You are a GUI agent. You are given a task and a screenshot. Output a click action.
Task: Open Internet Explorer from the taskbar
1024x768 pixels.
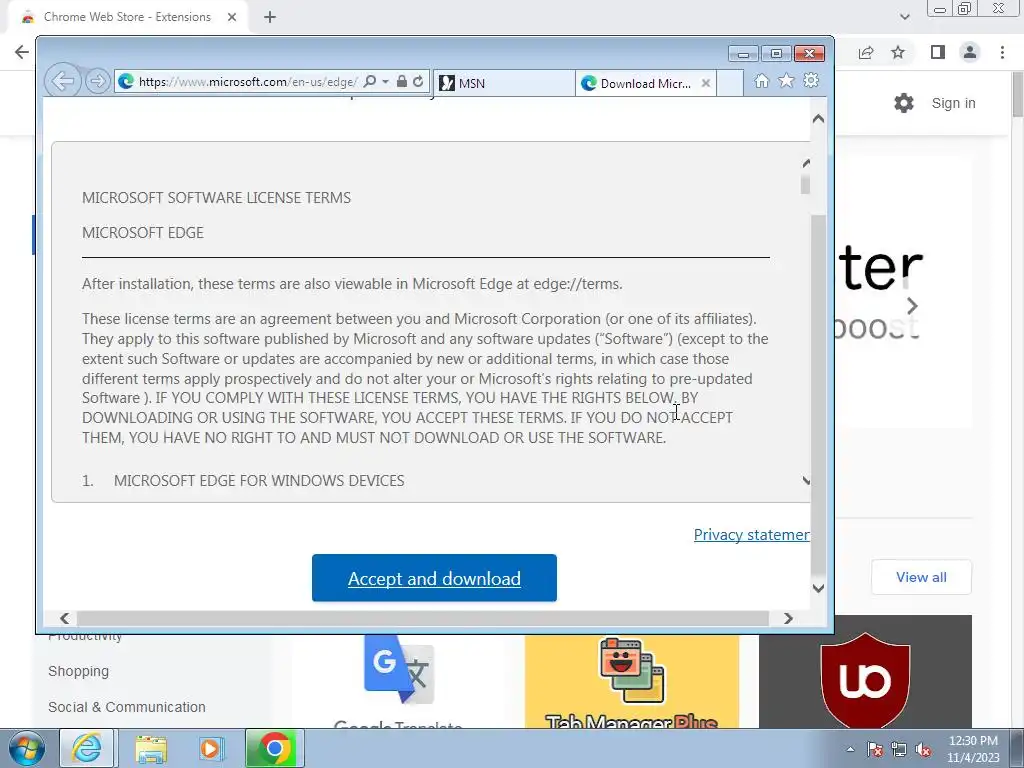tap(87, 748)
